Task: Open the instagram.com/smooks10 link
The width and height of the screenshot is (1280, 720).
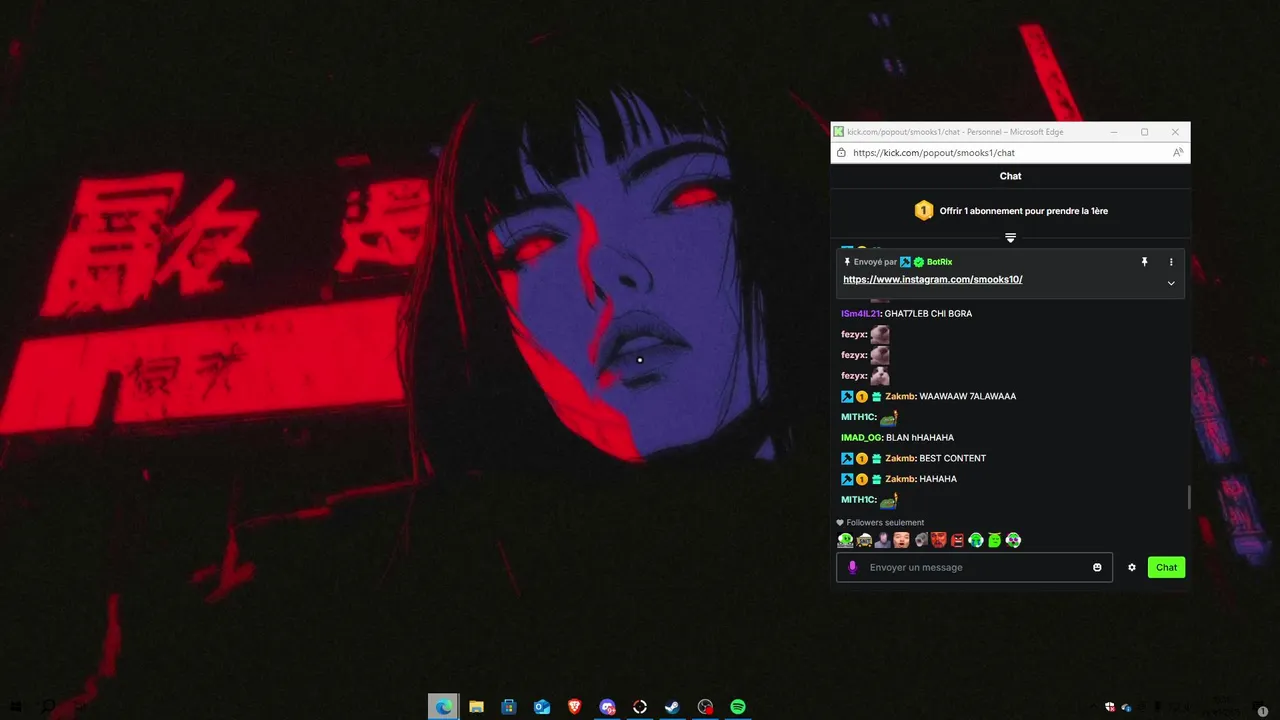Action: 932,280
